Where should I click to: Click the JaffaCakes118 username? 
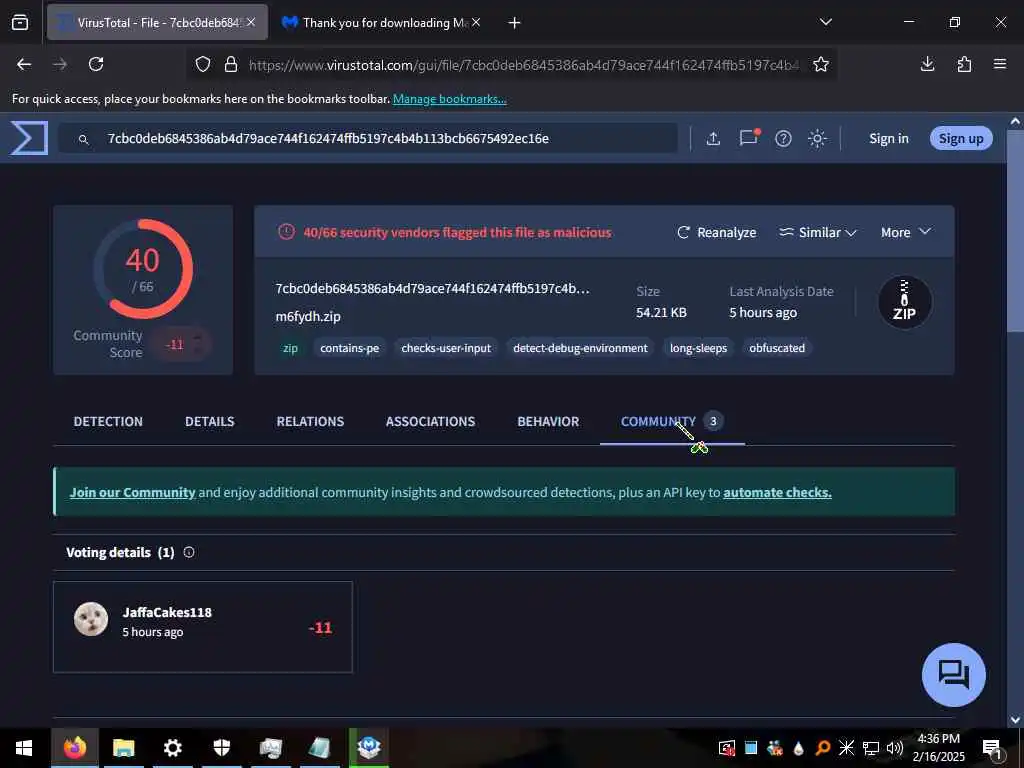point(167,613)
